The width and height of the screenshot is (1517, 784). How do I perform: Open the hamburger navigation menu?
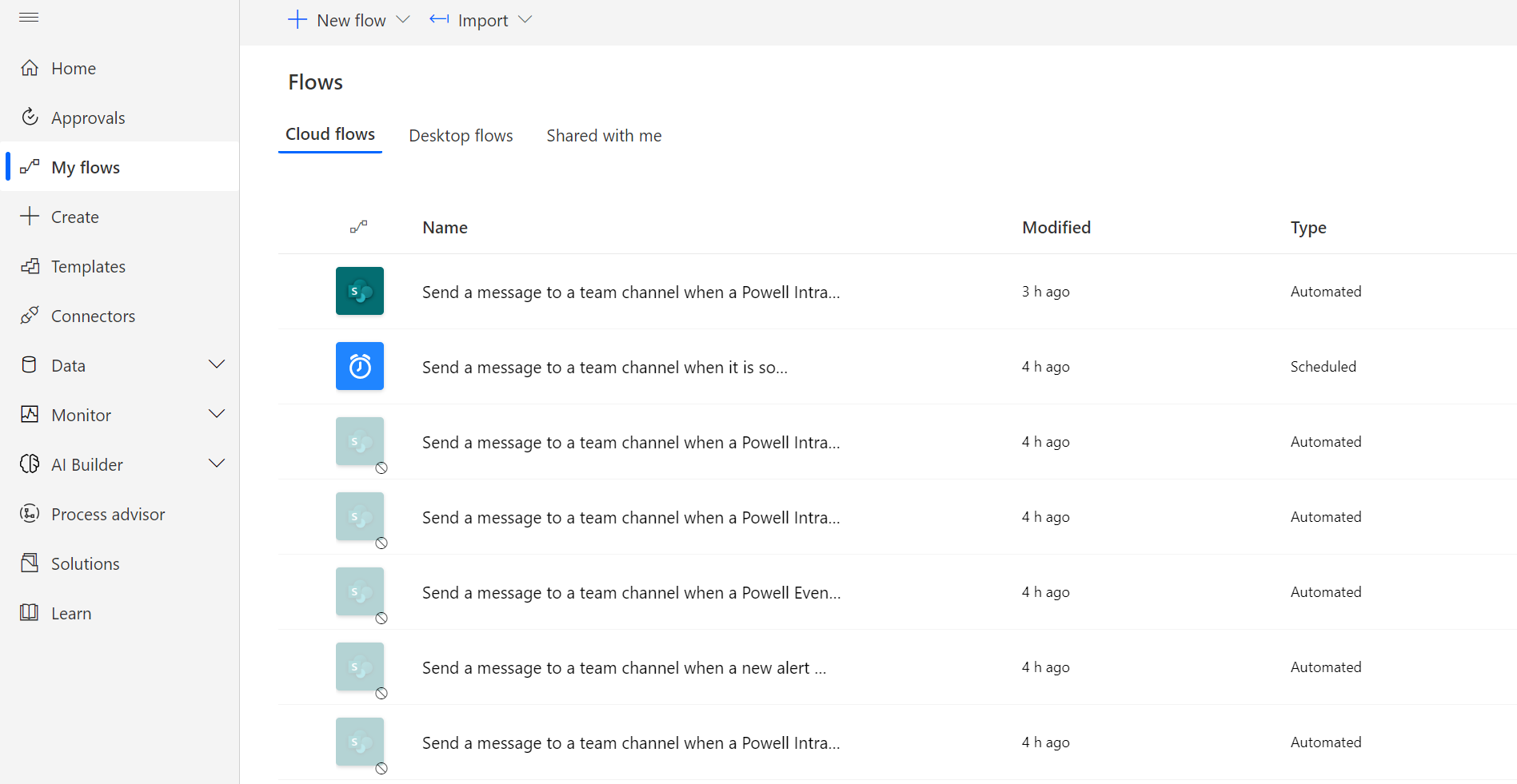tap(29, 18)
